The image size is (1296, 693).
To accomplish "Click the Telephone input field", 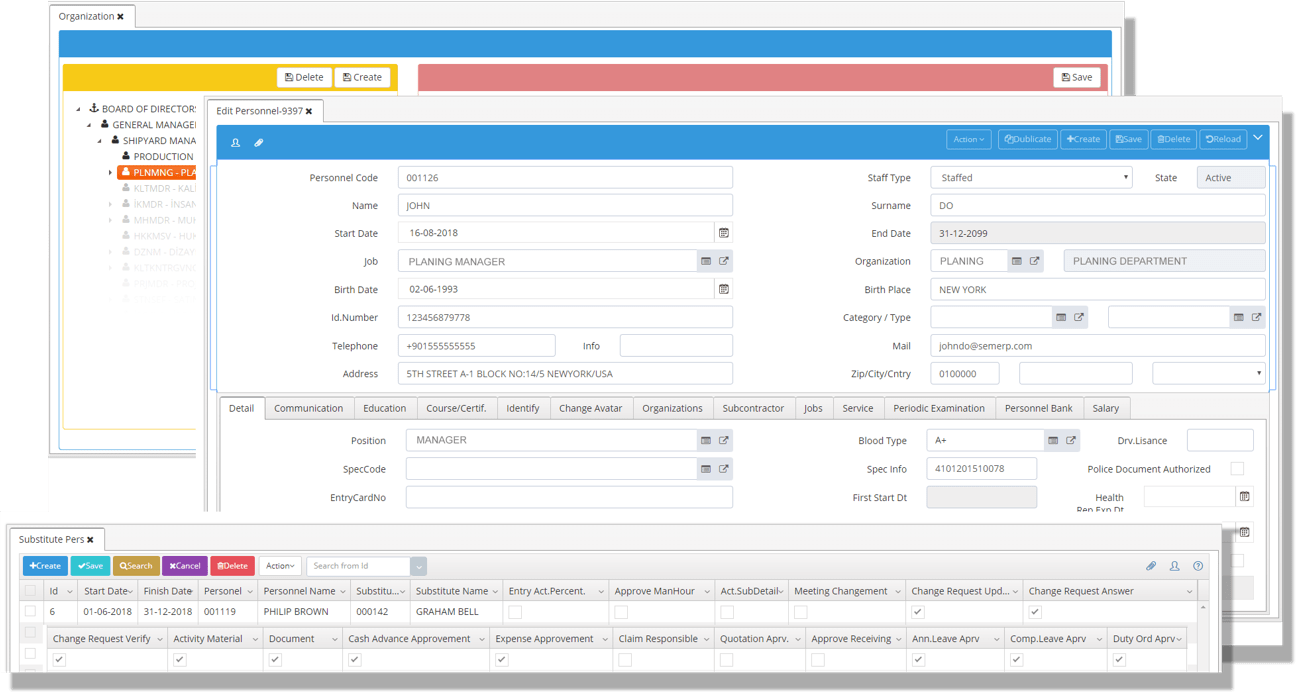I will pyautogui.click(x=476, y=346).
